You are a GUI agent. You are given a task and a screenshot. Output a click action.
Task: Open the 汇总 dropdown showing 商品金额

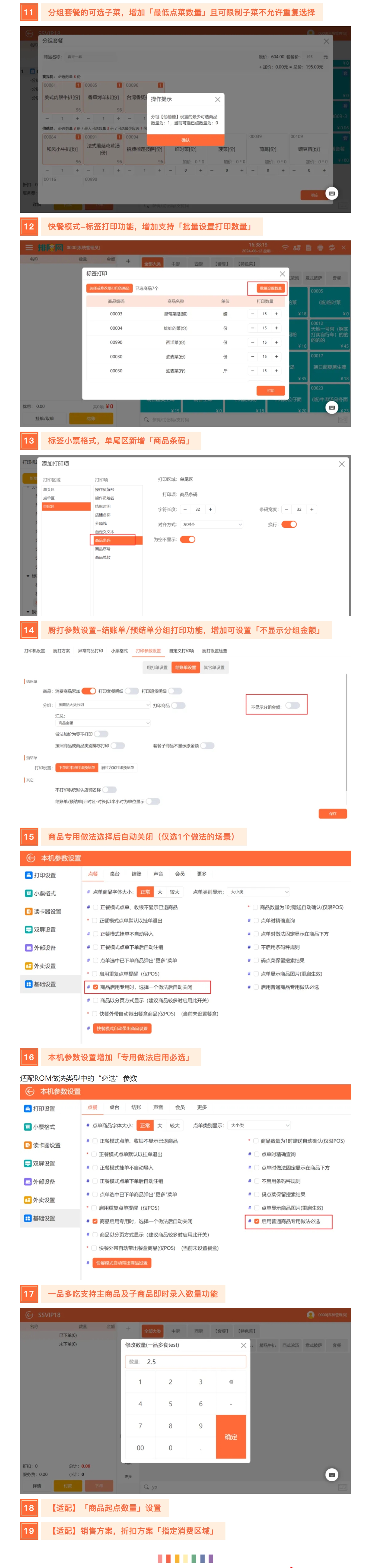103,723
